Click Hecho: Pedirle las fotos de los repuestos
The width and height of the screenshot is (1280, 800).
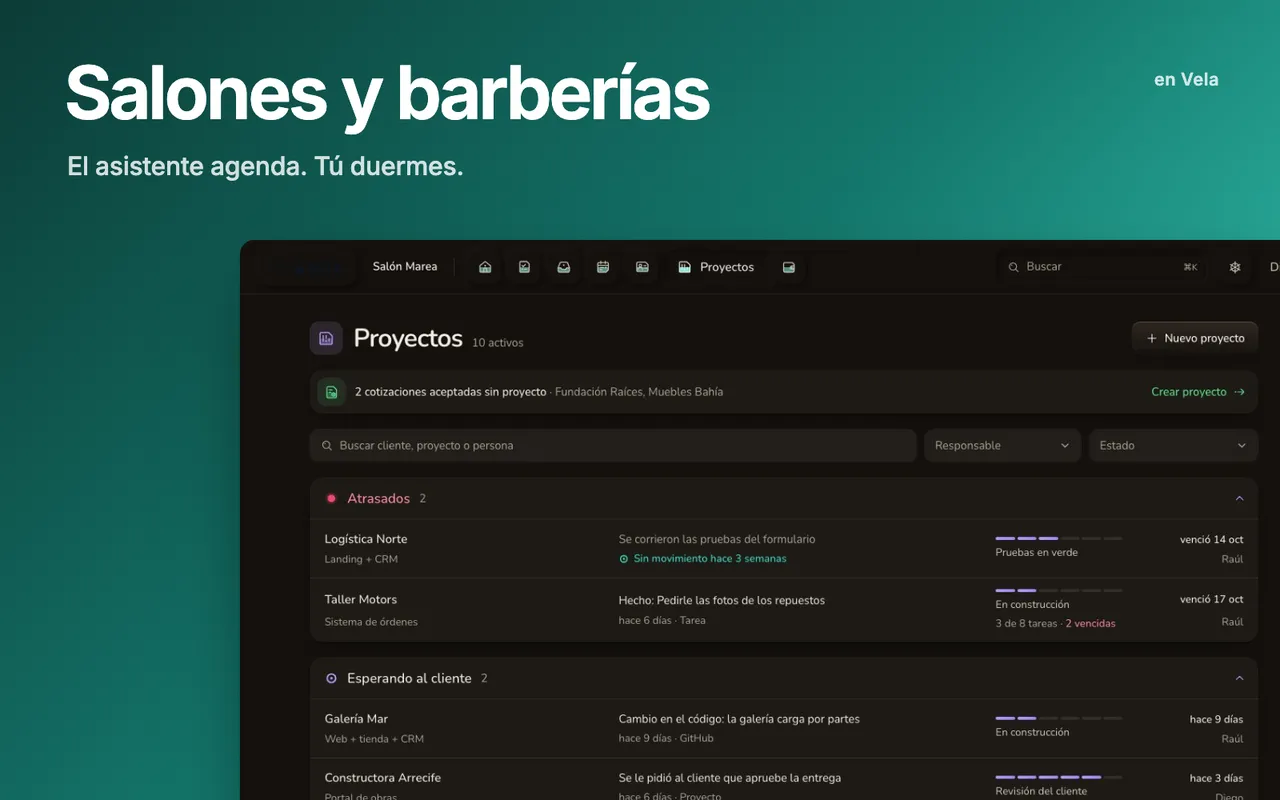click(722, 600)
